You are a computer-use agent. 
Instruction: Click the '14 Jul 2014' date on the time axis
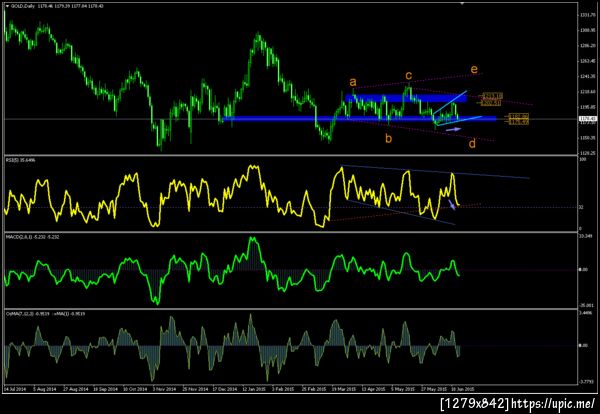tap(15, 389)
